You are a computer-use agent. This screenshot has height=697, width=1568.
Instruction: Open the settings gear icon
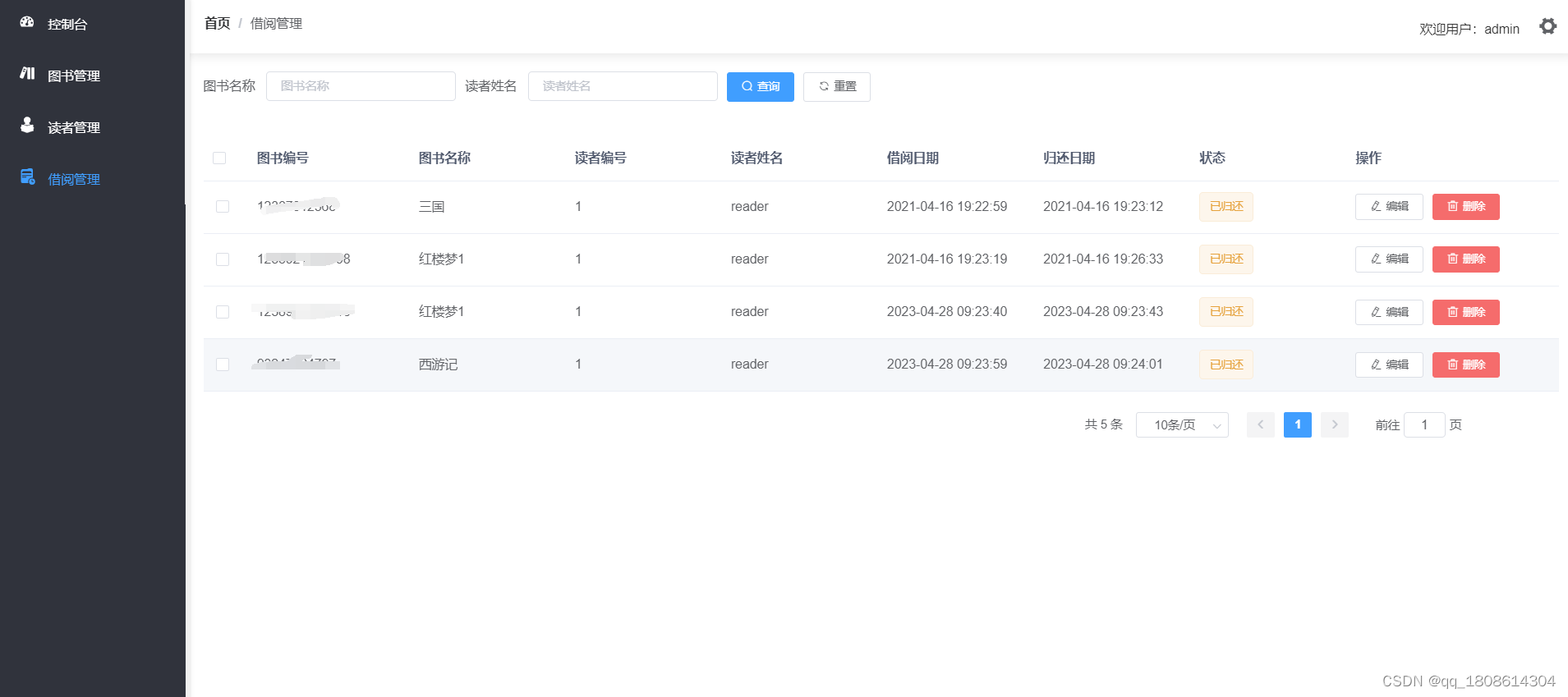click(1547, 26)
